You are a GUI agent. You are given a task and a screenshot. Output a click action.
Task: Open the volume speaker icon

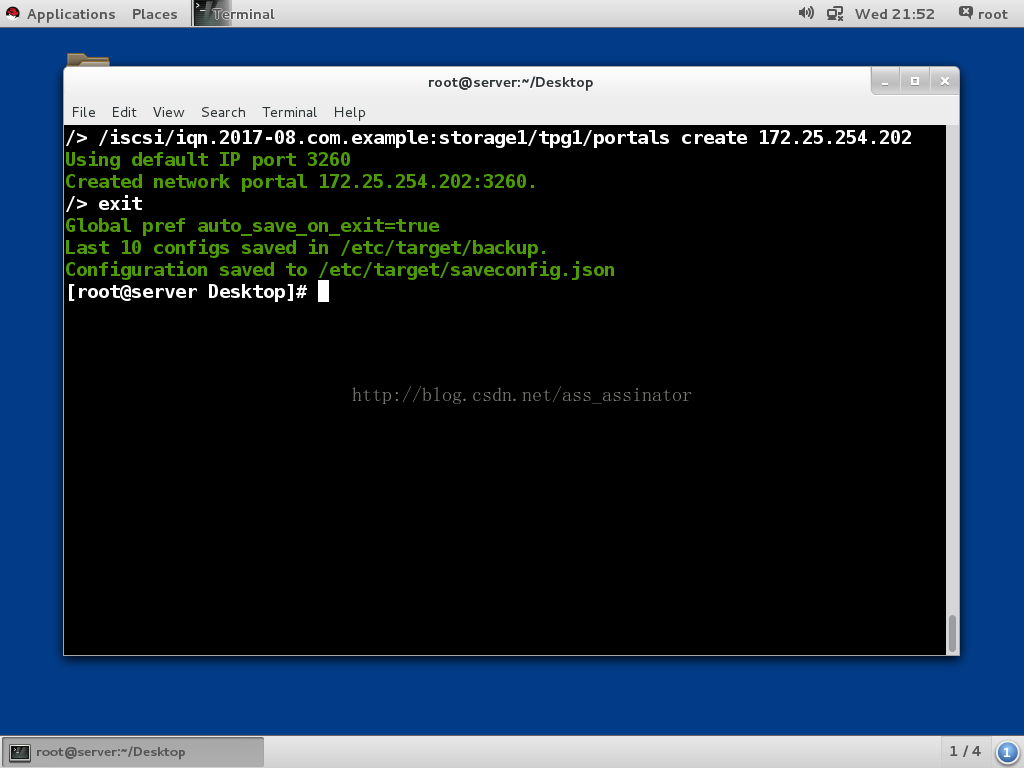coord(806,13)
